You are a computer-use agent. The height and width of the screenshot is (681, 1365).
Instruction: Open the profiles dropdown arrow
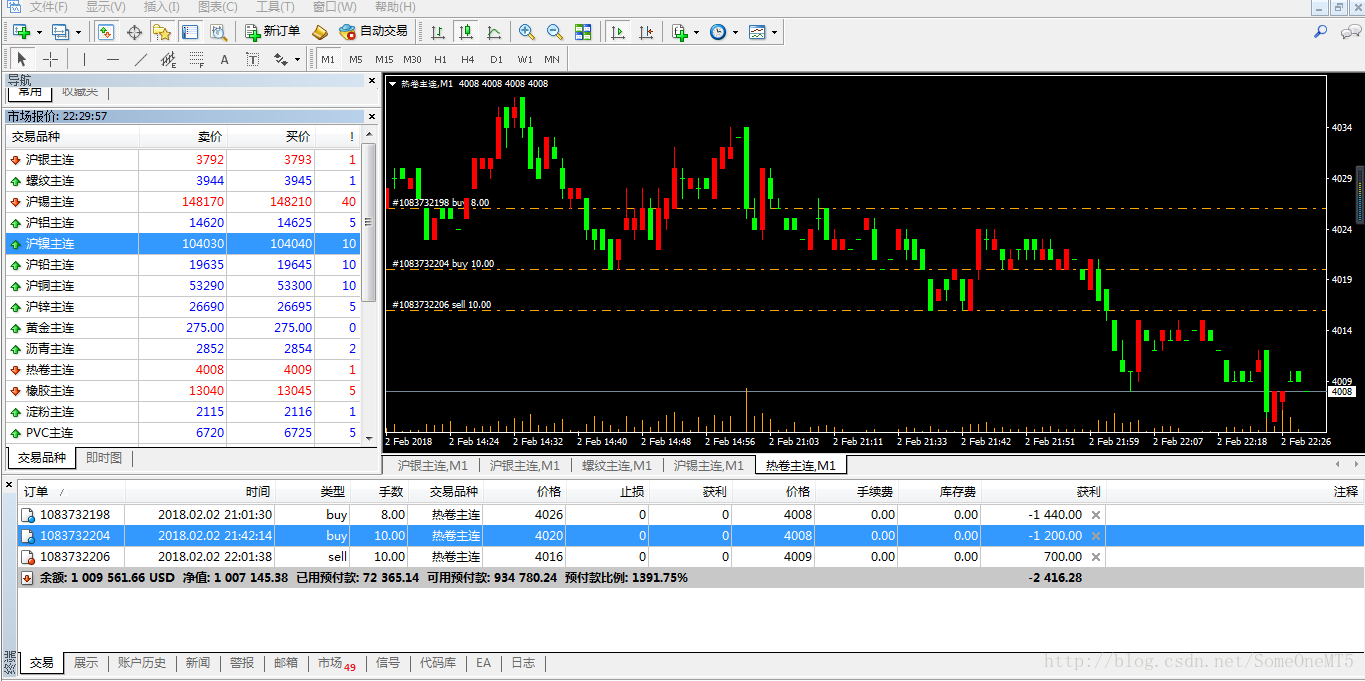click(x=78, y=32)
